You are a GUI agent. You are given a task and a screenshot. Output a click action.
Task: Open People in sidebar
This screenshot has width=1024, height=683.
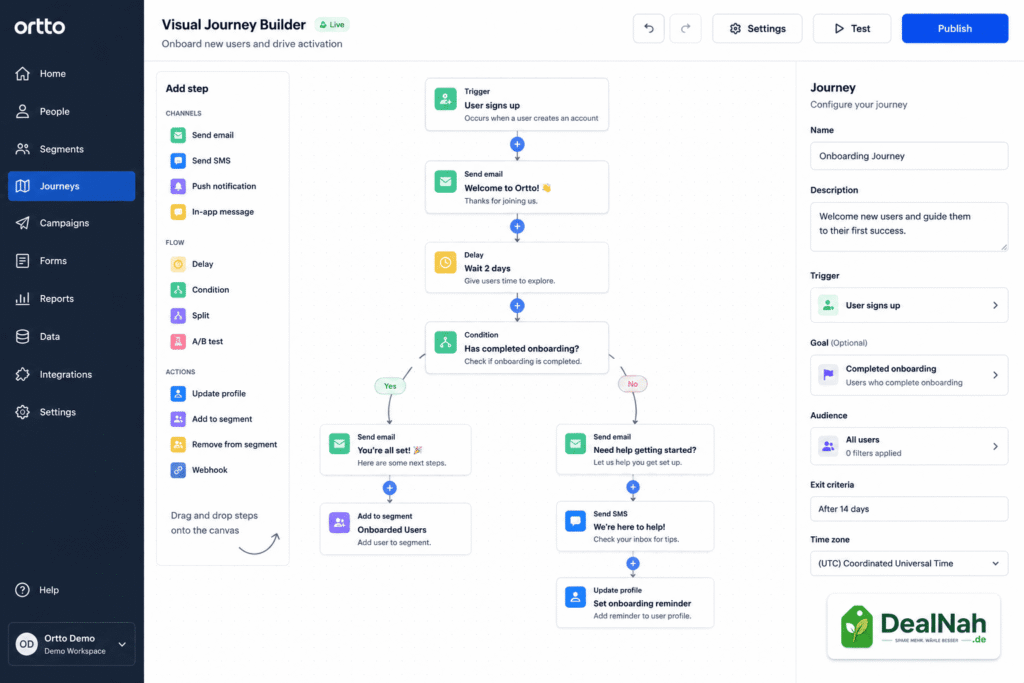tap(71, 112)
